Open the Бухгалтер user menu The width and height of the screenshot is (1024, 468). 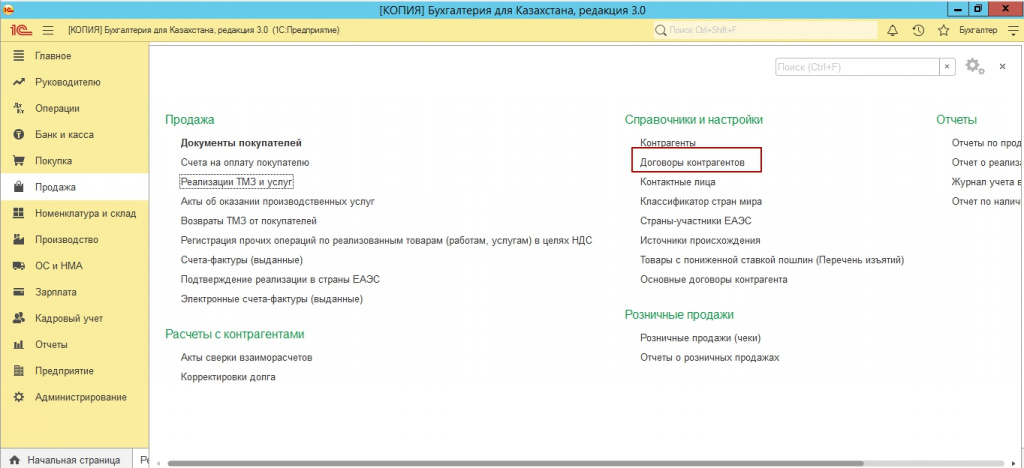978,30
